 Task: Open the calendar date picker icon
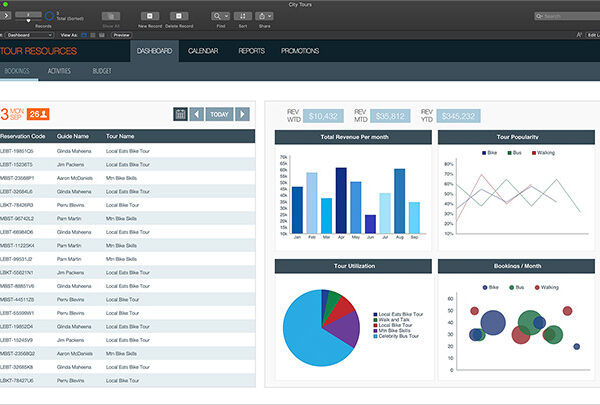180,114
